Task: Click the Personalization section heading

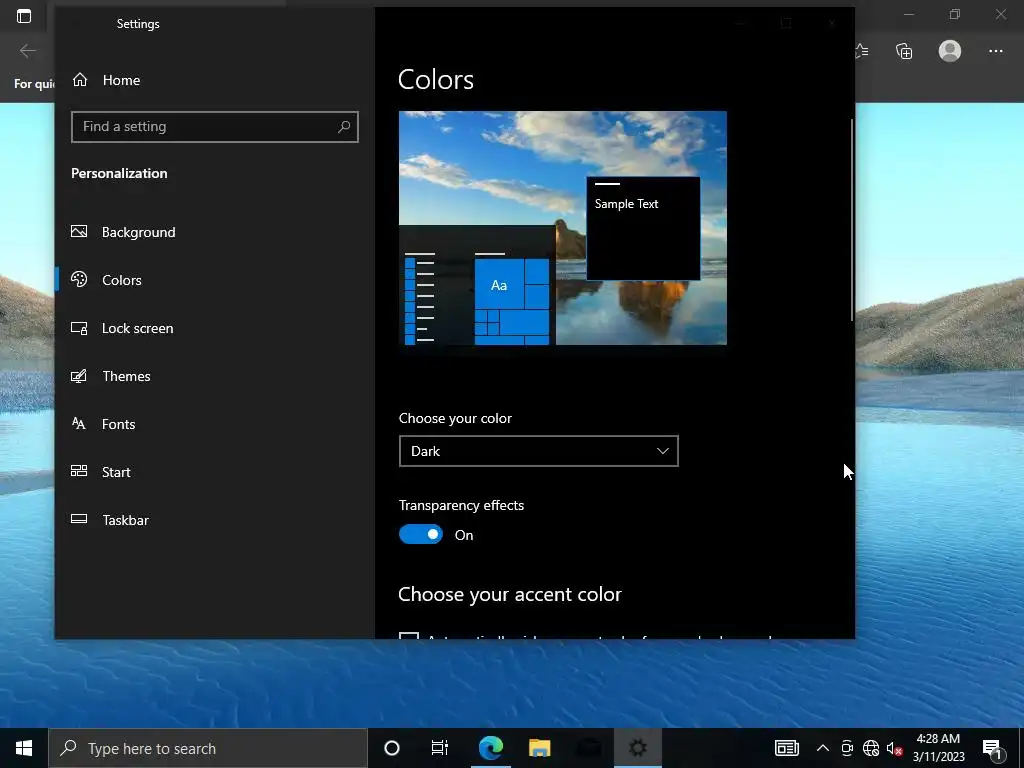Action: pyautogui.click(x=120, y=173)
